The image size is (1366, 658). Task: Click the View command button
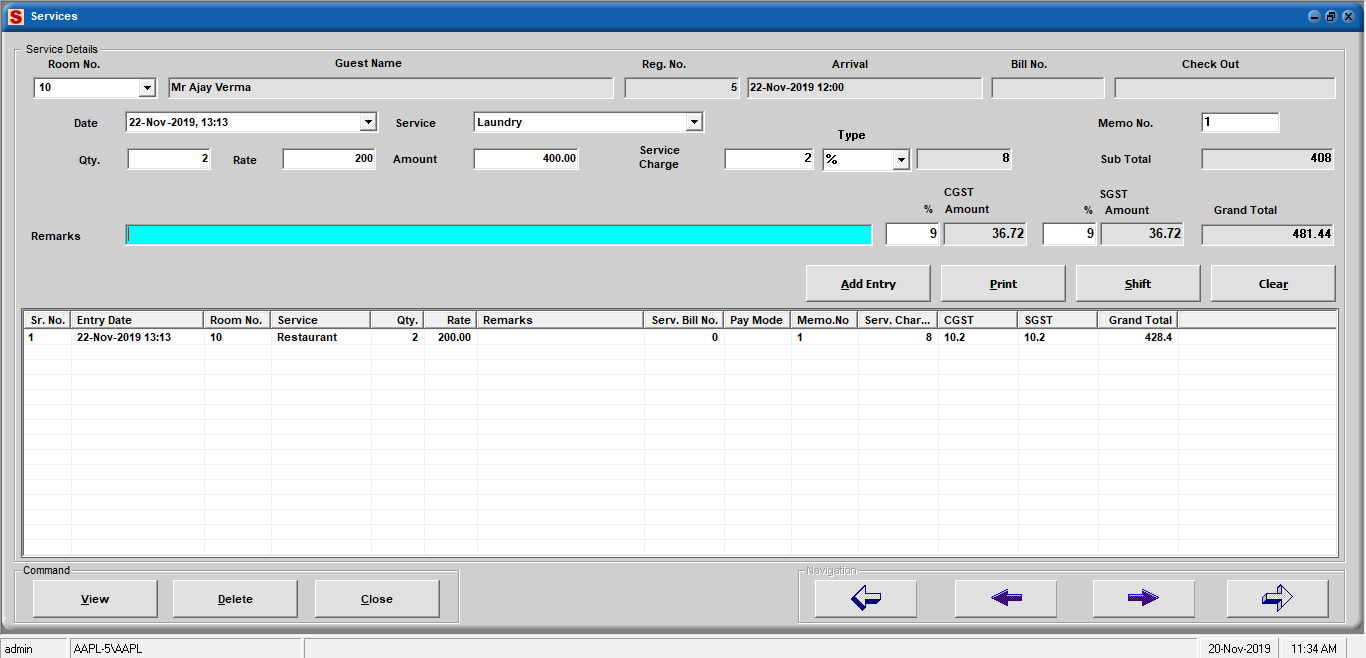pos(95,599)
